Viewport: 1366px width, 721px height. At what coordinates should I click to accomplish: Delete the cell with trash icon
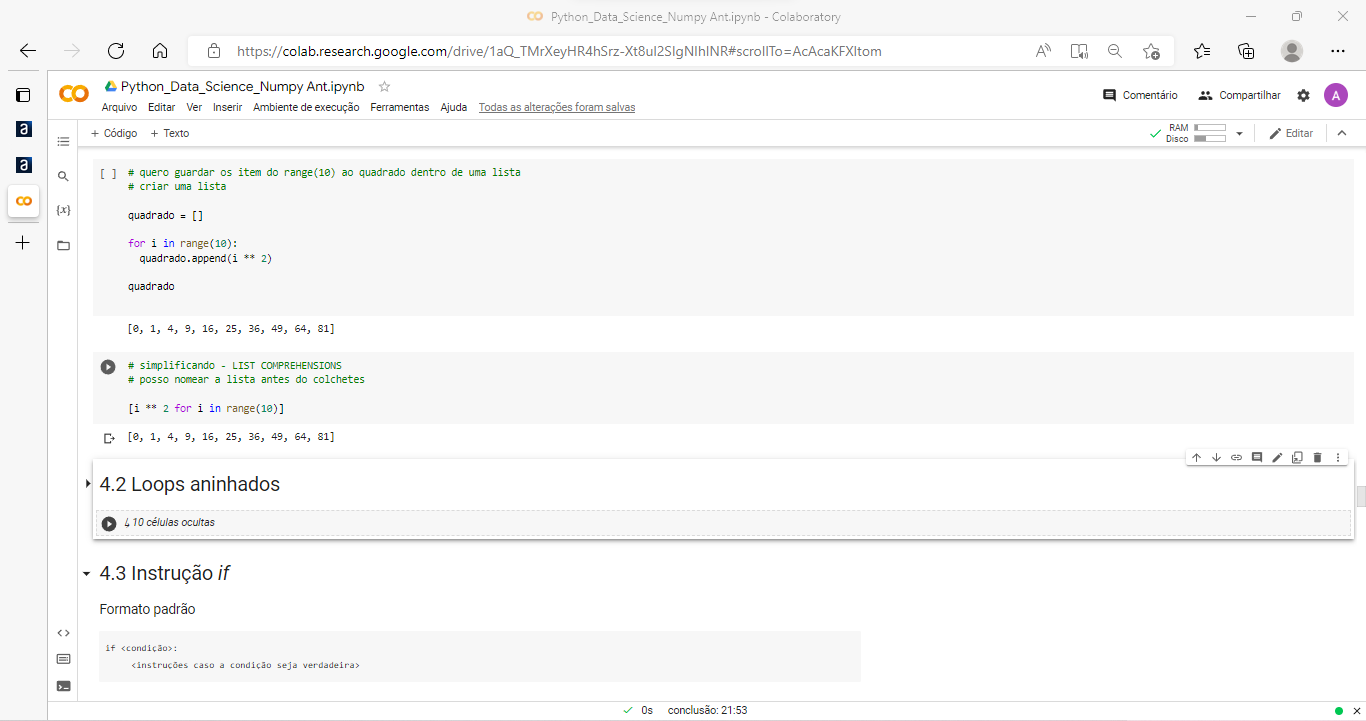(1317, 457)
